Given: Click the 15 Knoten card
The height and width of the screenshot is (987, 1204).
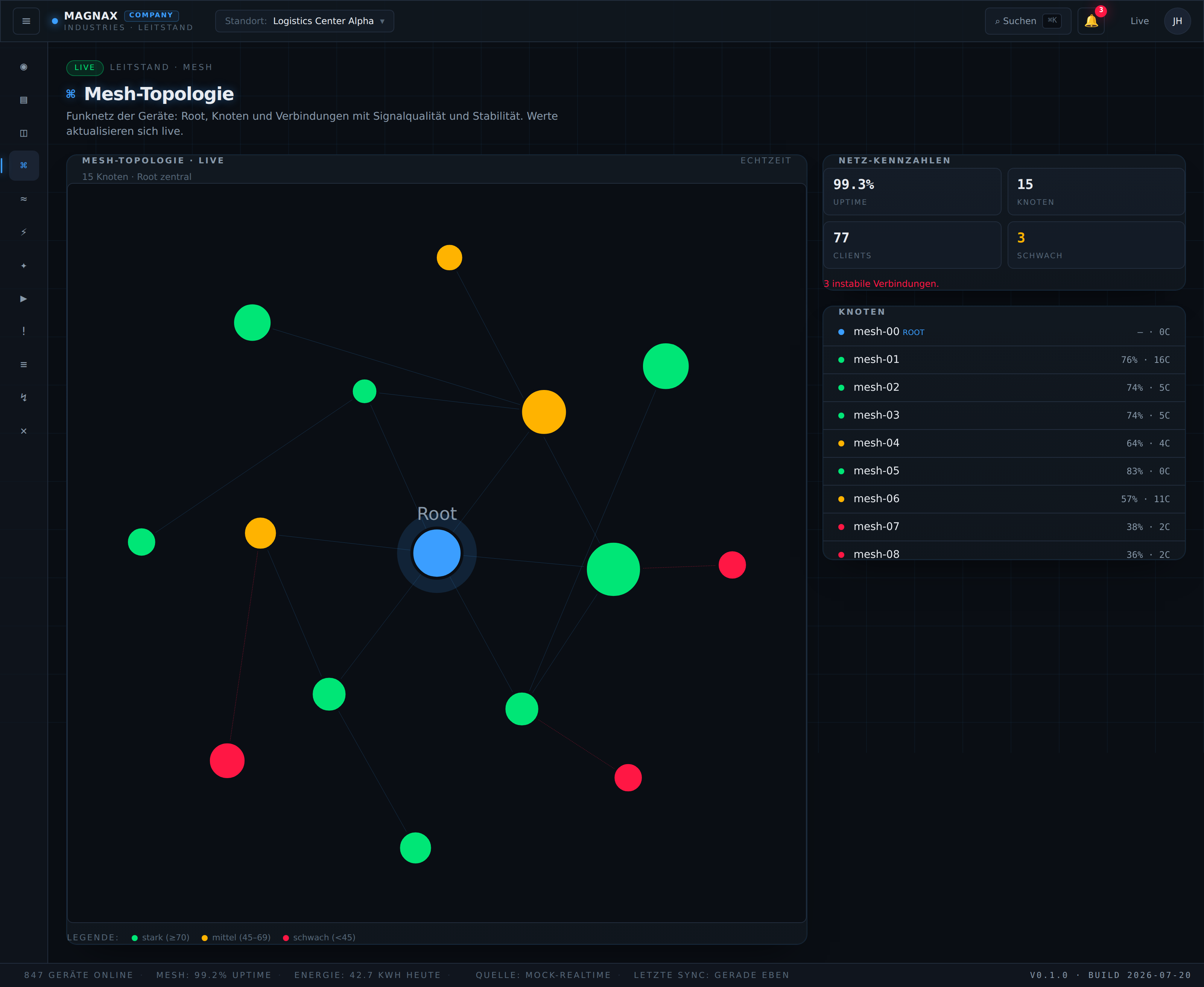Looking at the screenshot, I should (x=1096, y=192).
